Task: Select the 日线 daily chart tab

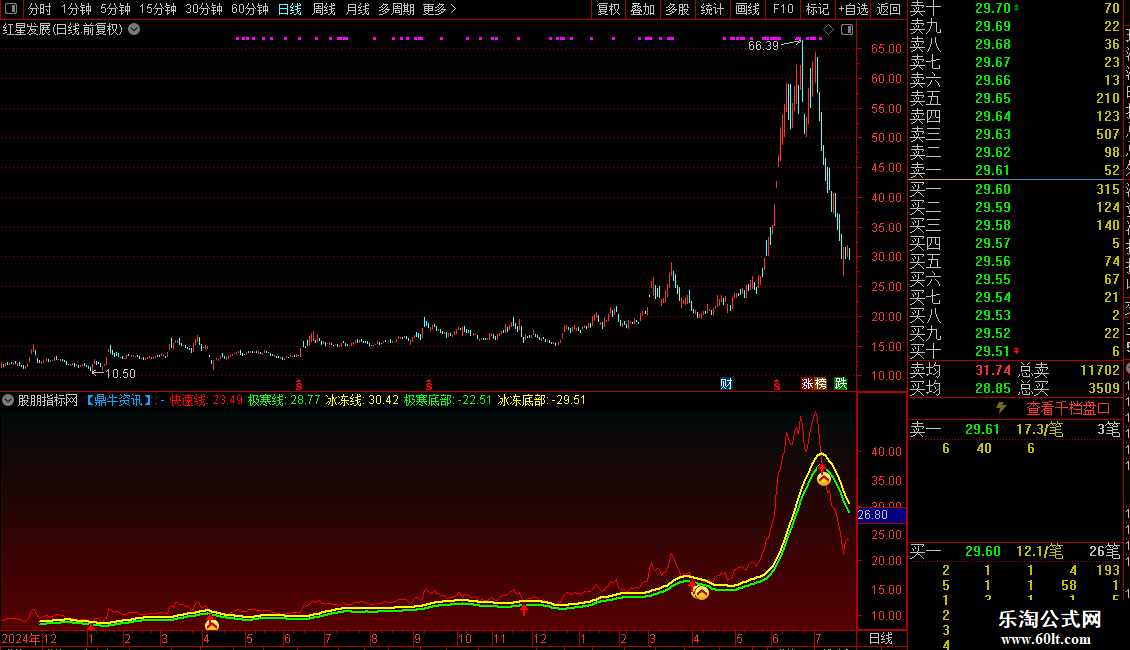Action: (290, 9)
